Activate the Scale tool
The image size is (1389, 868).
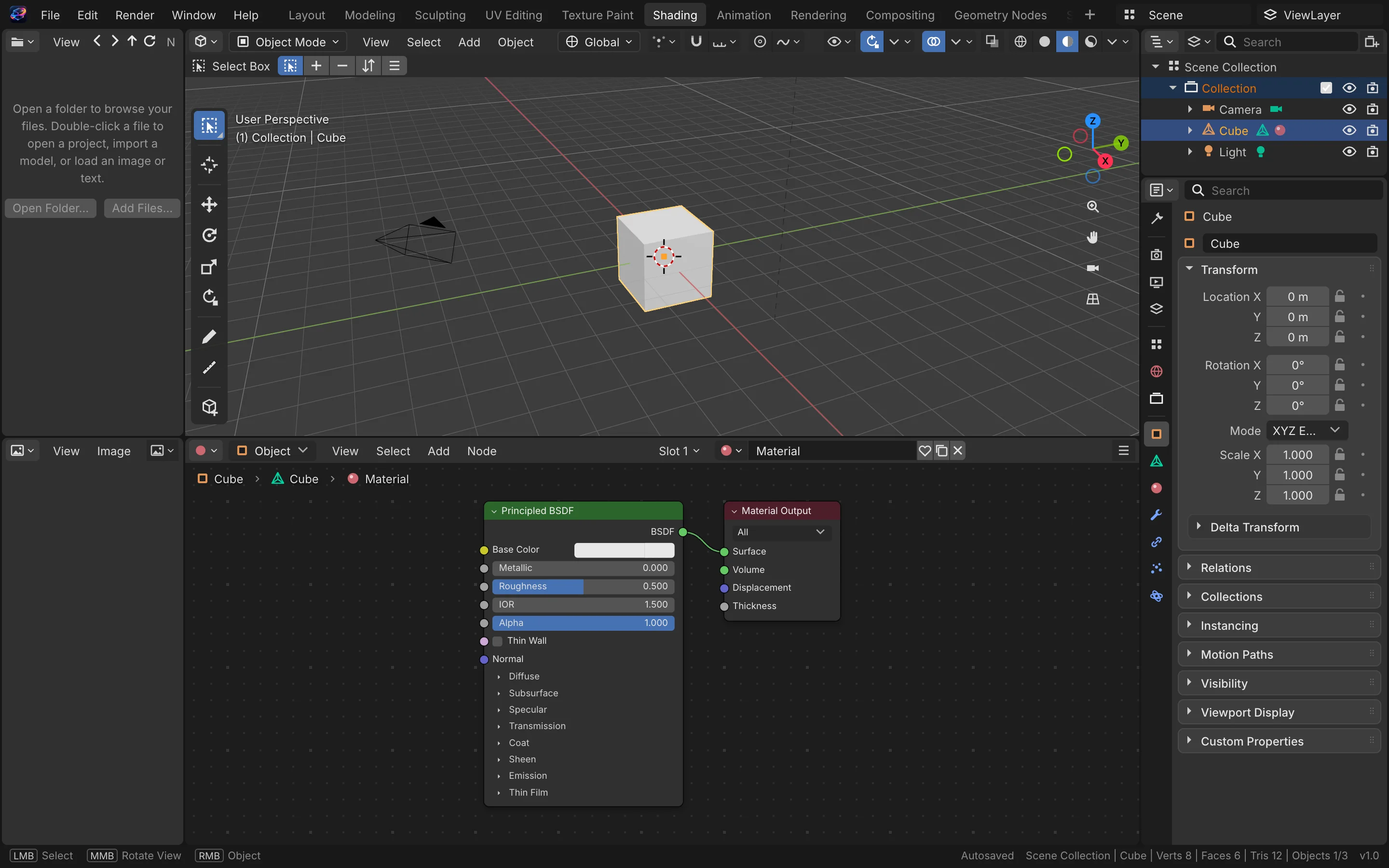point(209,267)
